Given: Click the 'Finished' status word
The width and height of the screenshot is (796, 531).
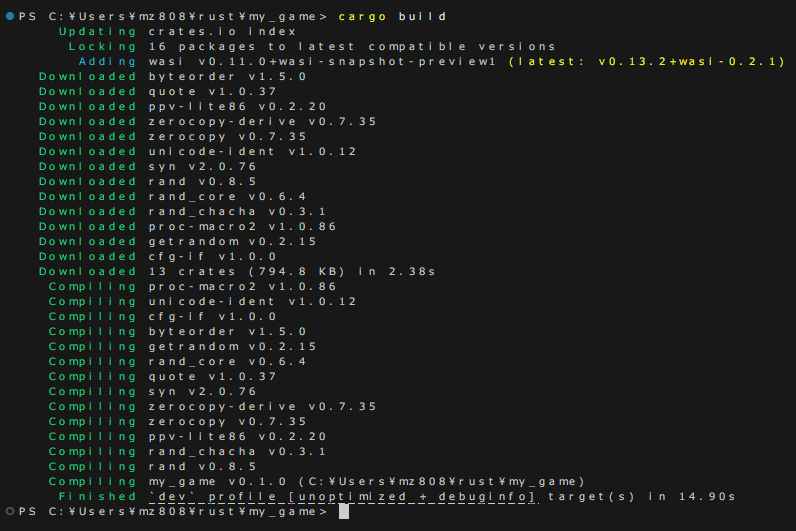Looking at the screenshot, I should pos(97,496).
